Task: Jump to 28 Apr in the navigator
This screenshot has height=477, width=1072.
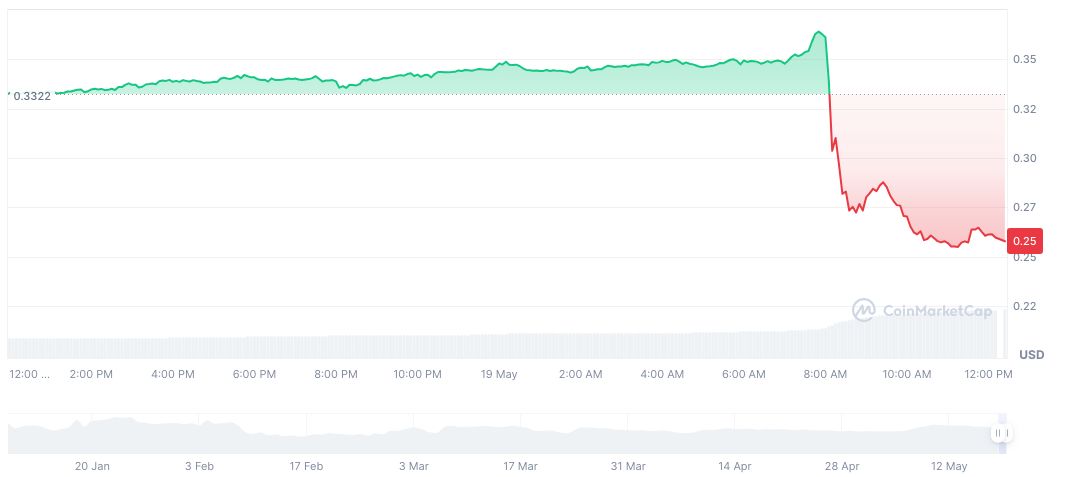Action: (x=842, y=466)
